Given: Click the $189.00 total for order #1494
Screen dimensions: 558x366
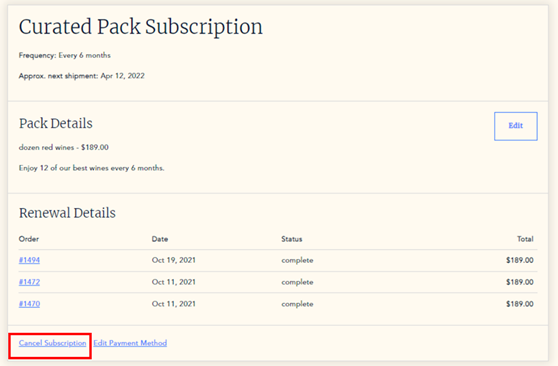Looking at the screenshot, I should tap(520, 260).
